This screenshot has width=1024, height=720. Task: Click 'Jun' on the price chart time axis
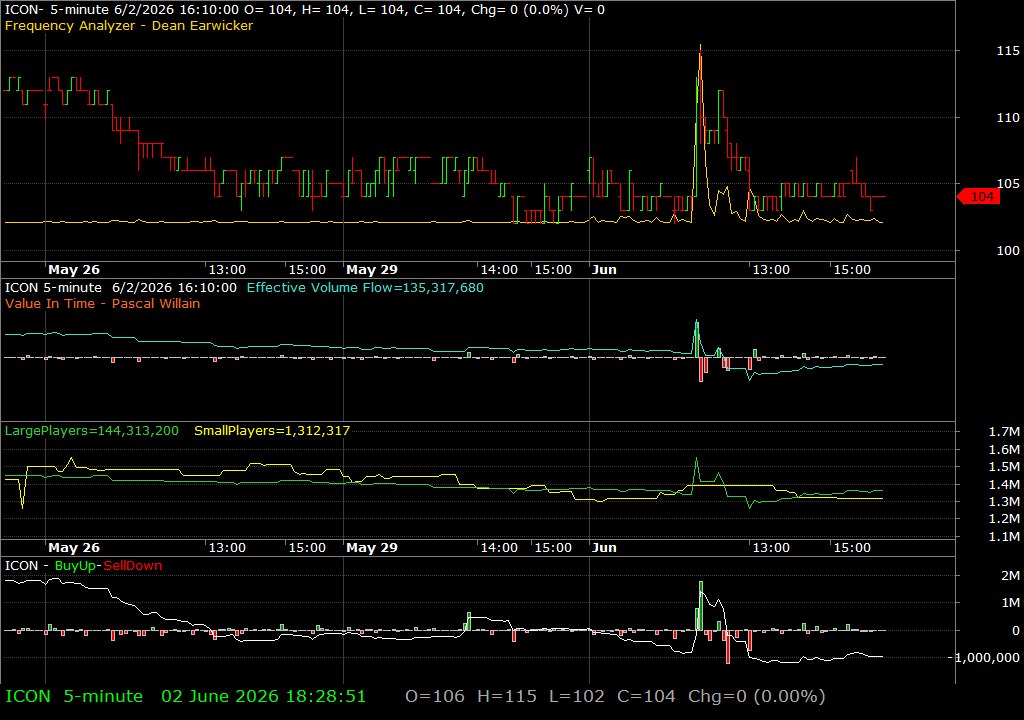coord(604,269)
